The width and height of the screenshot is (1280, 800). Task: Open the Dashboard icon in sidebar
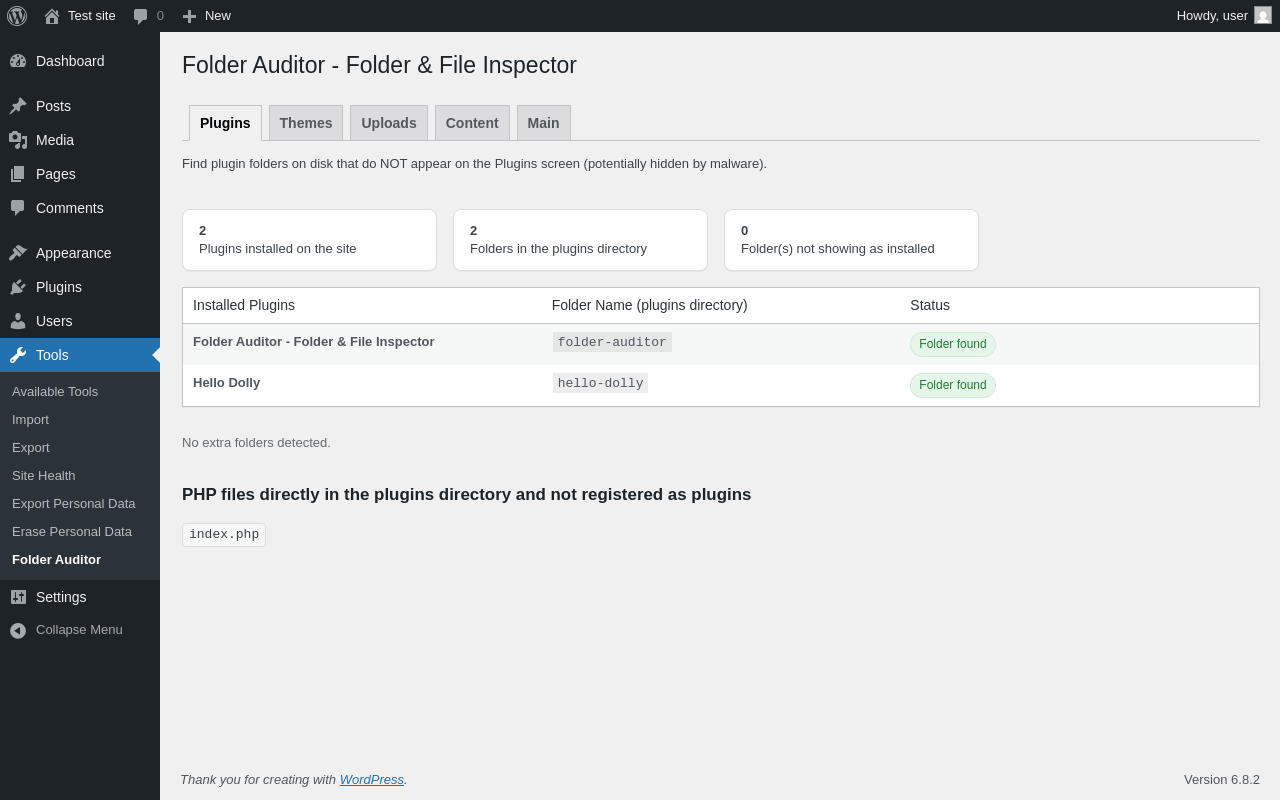point(18,61)
